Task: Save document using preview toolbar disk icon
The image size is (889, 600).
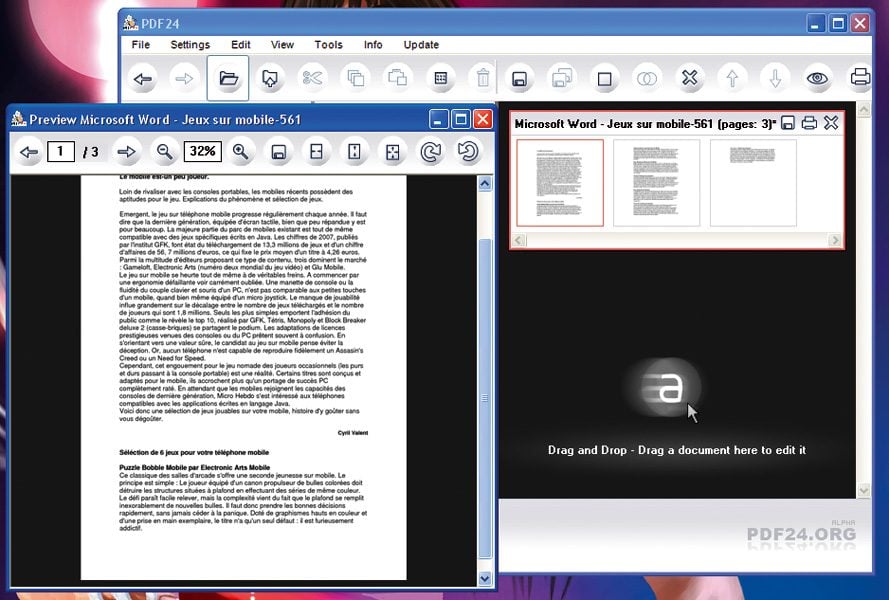Action: click(279, 152)
